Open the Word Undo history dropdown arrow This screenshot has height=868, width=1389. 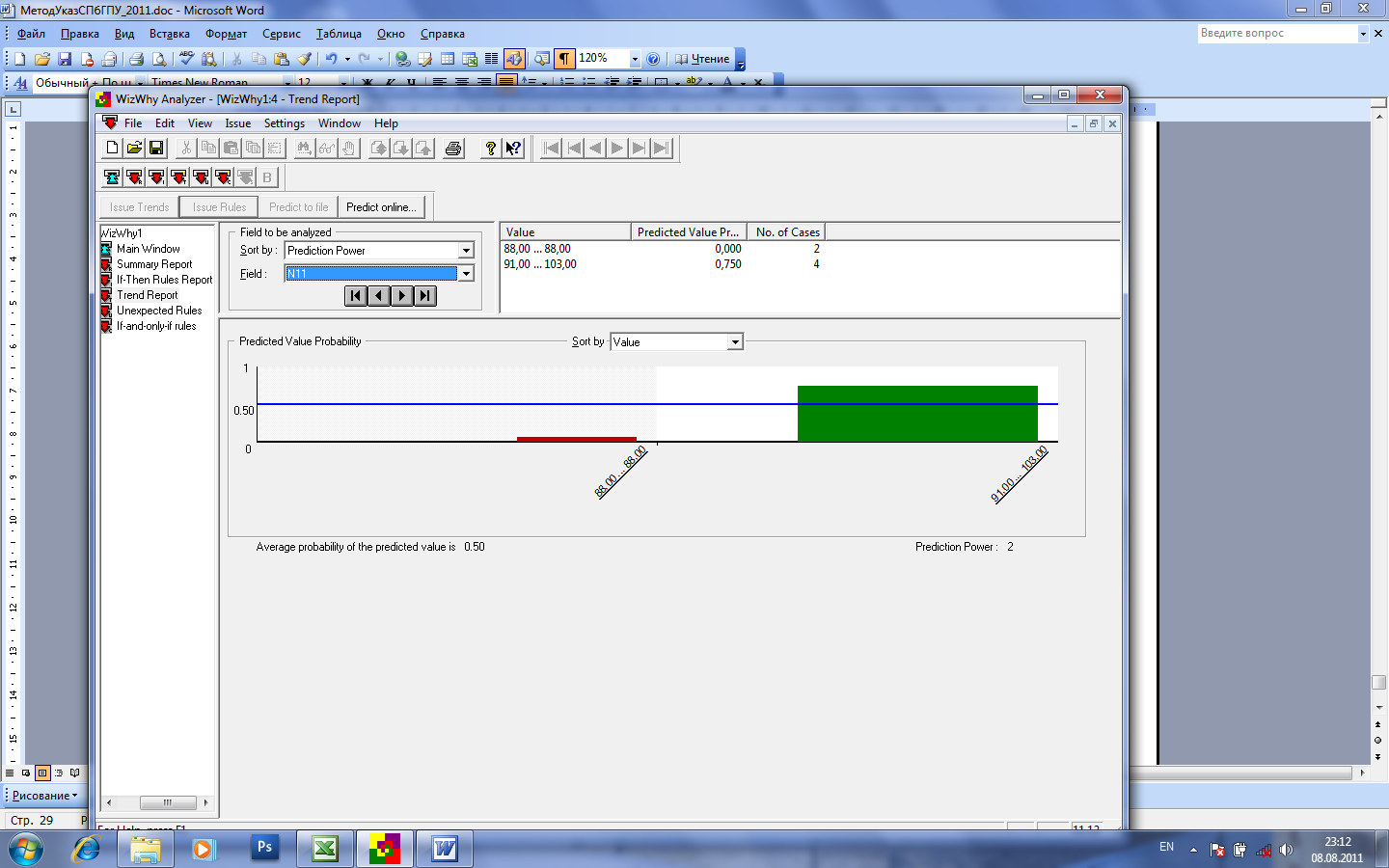tap(347, 59)
